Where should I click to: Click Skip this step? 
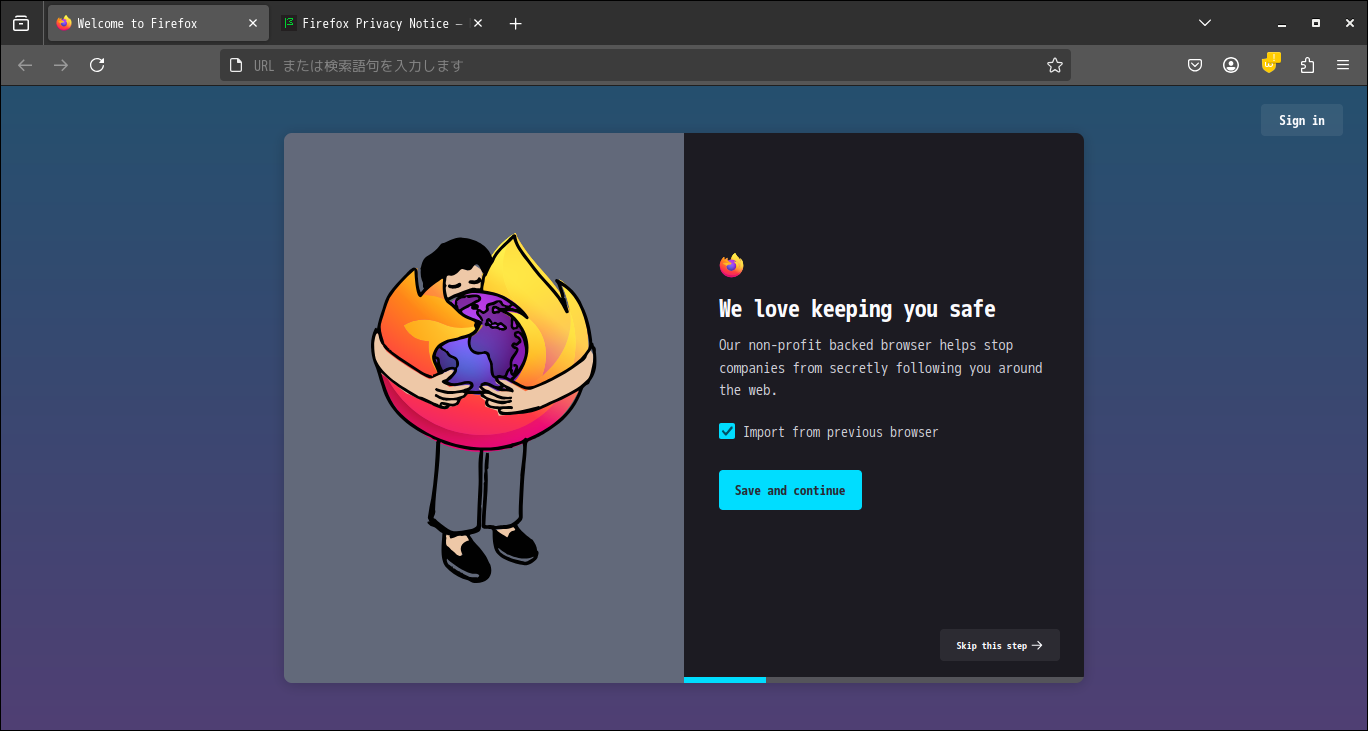pyautogui.click(x=999, y=644)
